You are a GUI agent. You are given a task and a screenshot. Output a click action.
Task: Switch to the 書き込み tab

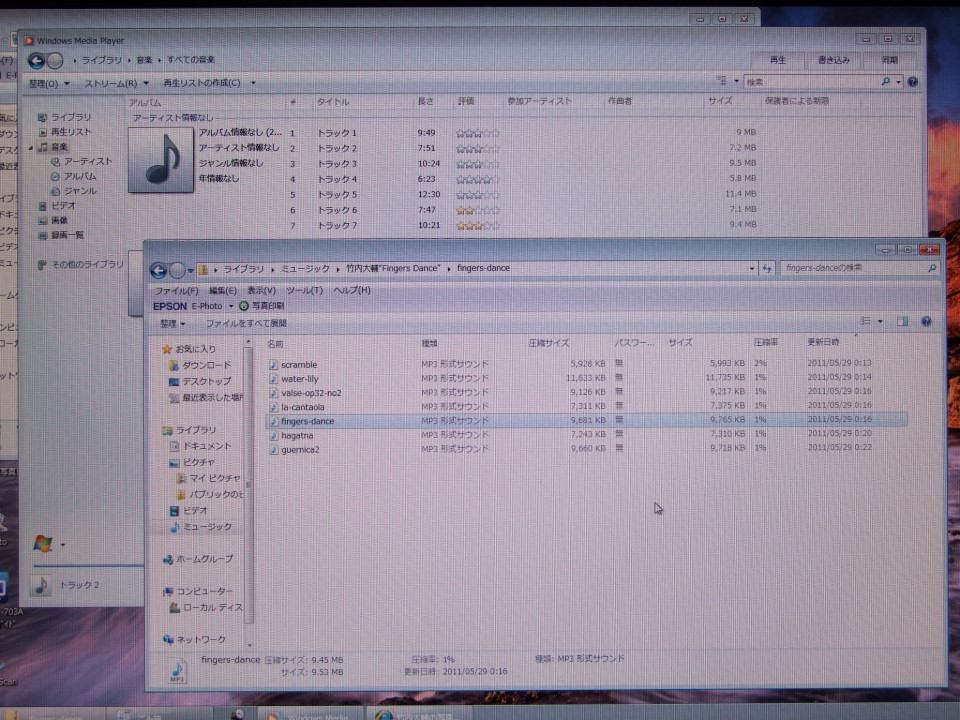click(x=833, y=60)
